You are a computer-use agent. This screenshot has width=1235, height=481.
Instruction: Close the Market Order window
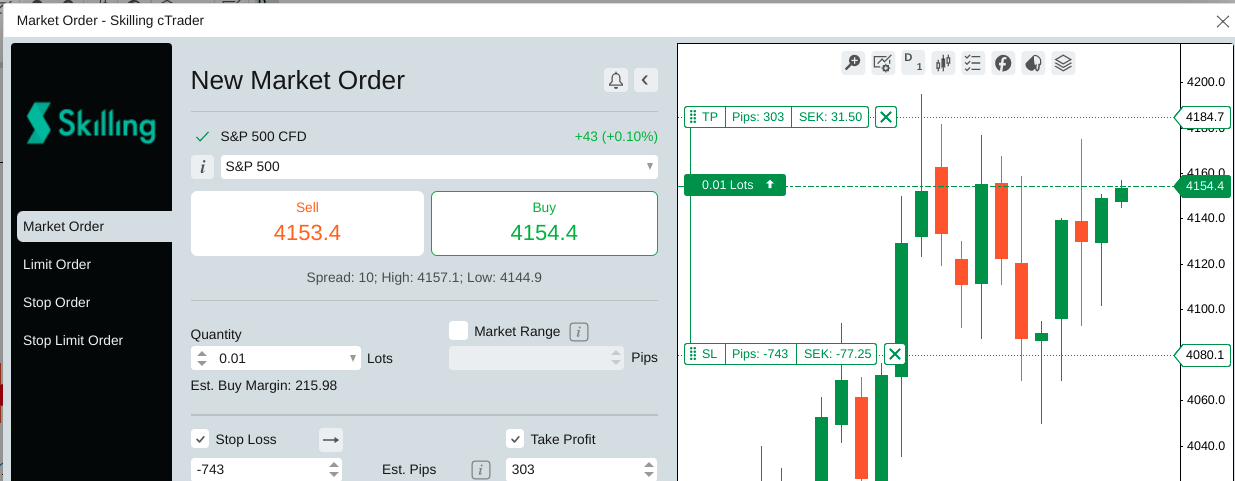(1222, 20)
